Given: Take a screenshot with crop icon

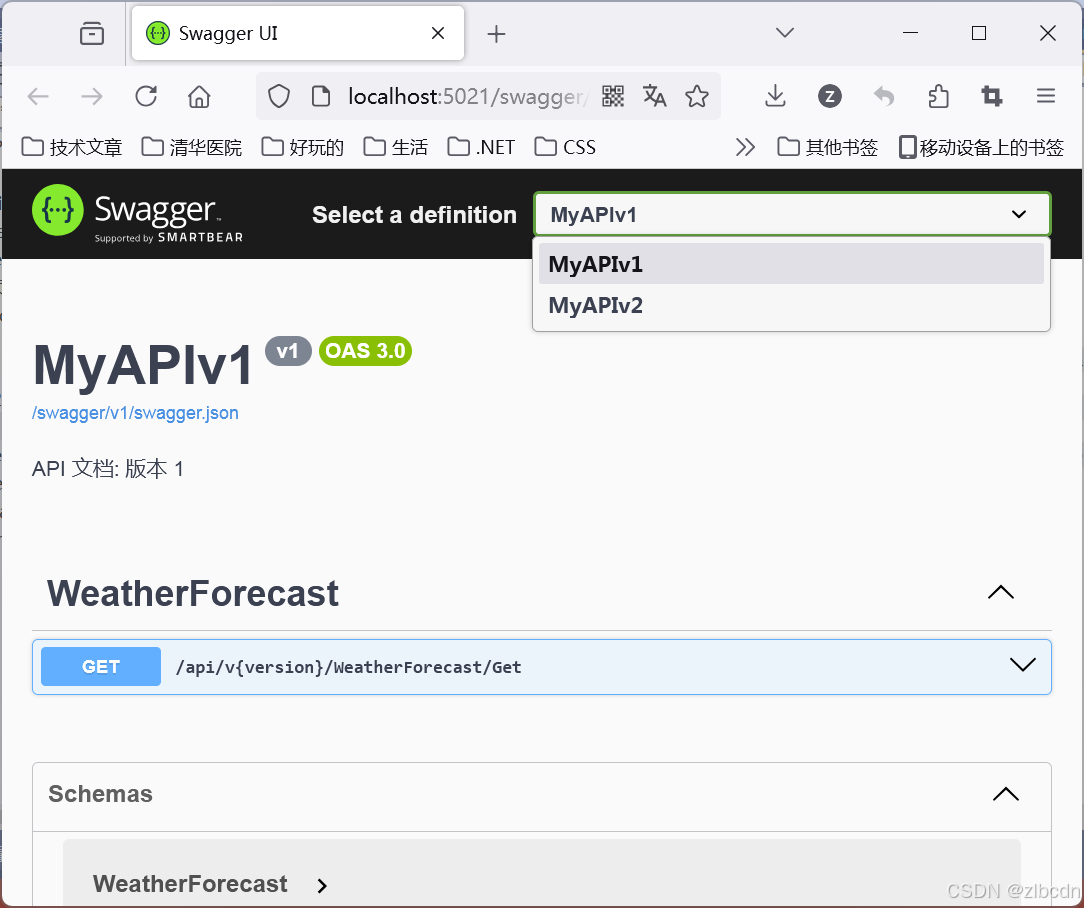Looking at the screenshot, I should (992, 96).
